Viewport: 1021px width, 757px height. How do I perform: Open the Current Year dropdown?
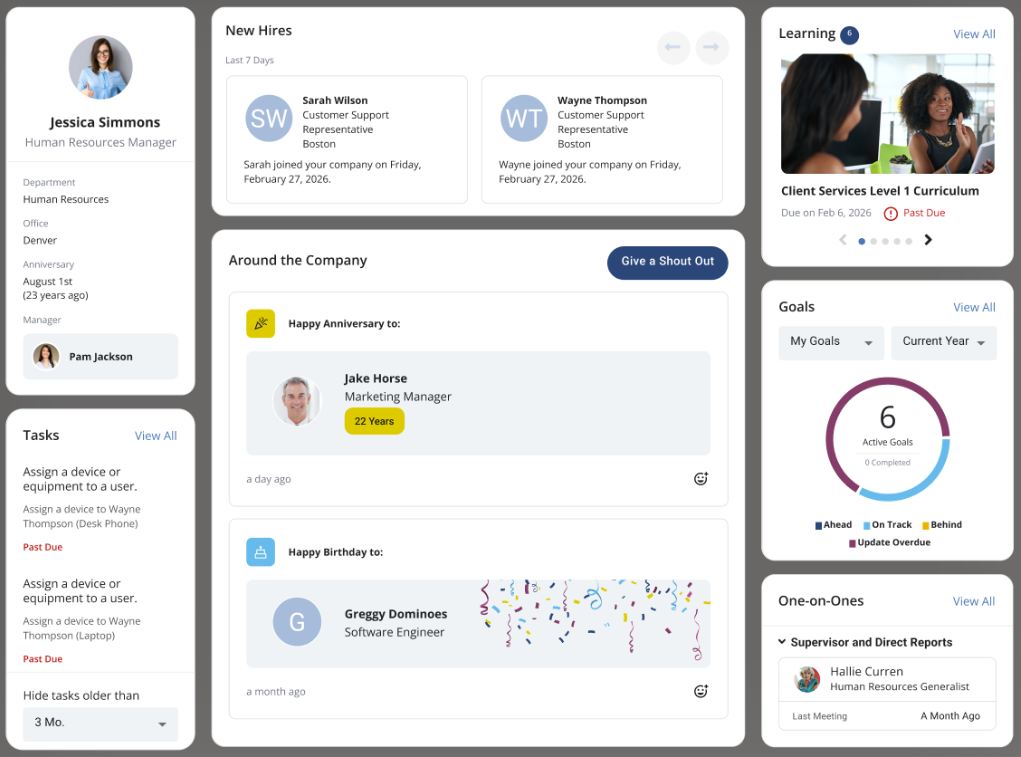(x=942, y=342)
